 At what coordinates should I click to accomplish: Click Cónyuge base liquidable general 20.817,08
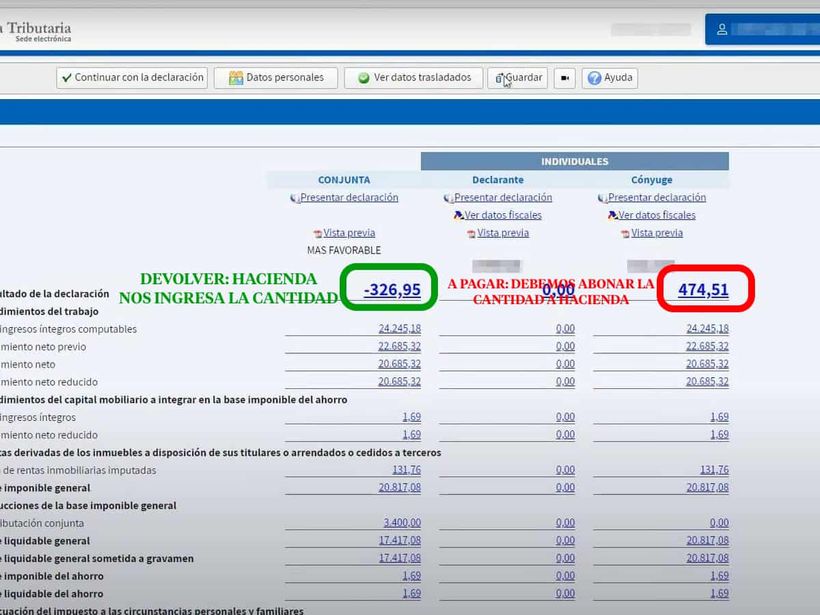point(708,540)
